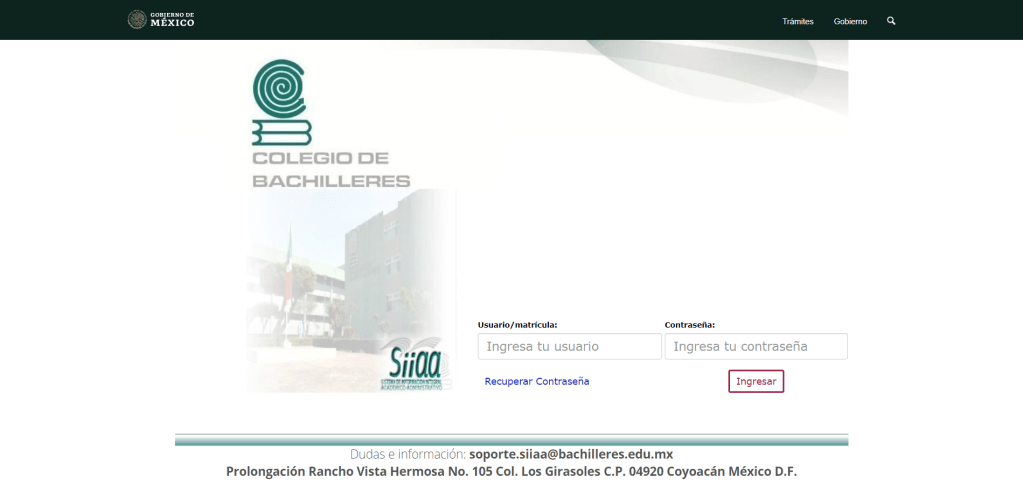Click the 'COLEGIO DE BACHILLERES' gray title text

pos(331,170)
